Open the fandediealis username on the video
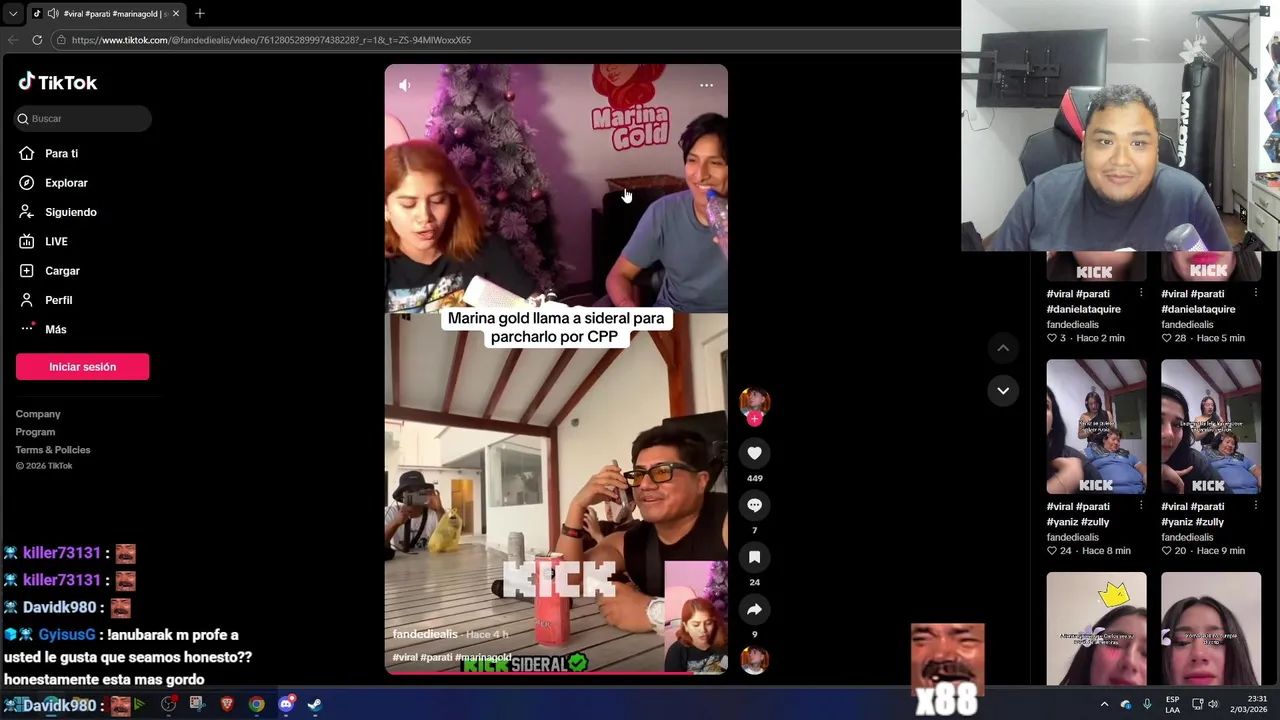The image size is (1280, 720). (425, 634)
